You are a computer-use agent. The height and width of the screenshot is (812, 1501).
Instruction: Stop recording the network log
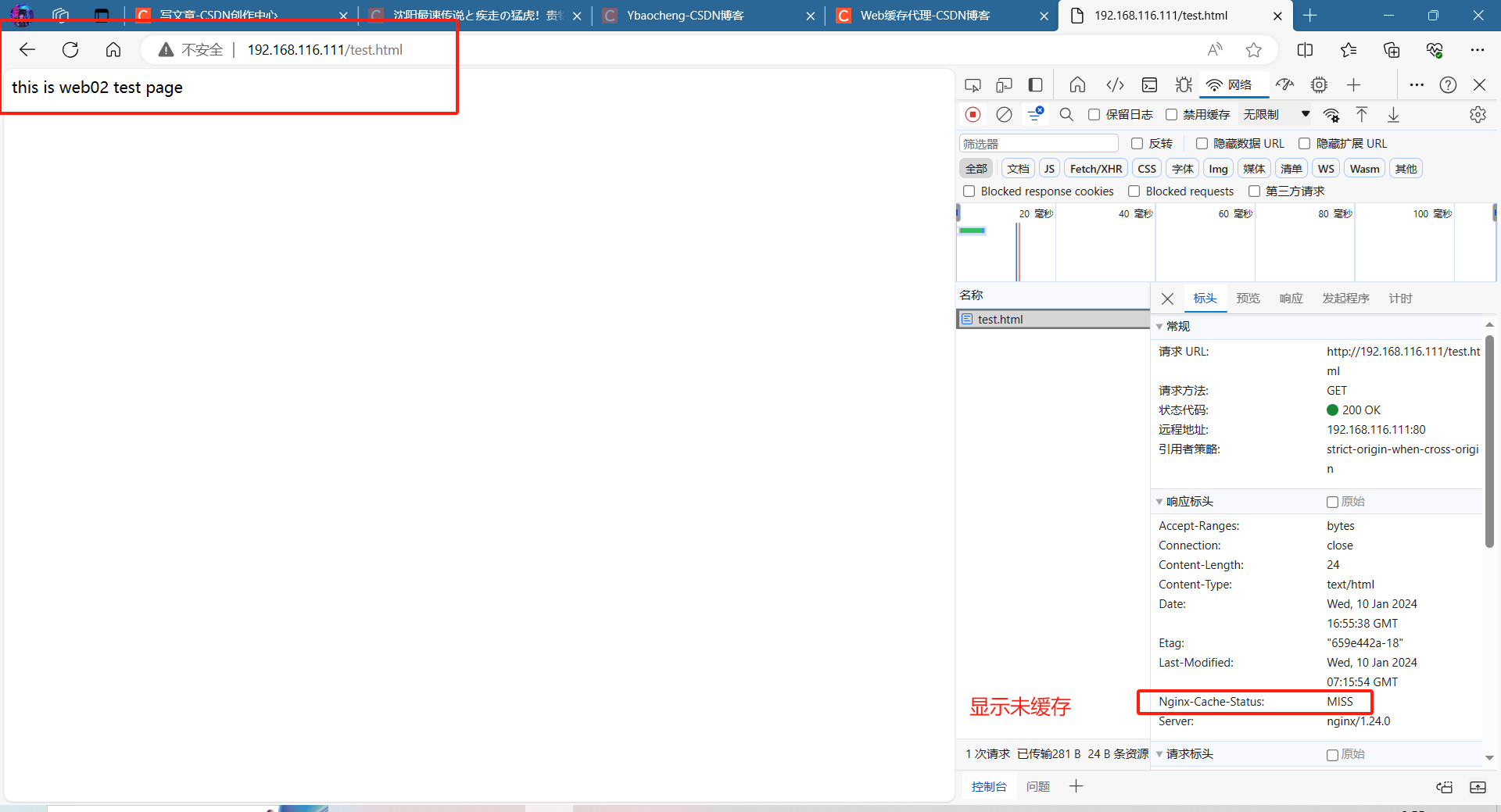point(973,115)
